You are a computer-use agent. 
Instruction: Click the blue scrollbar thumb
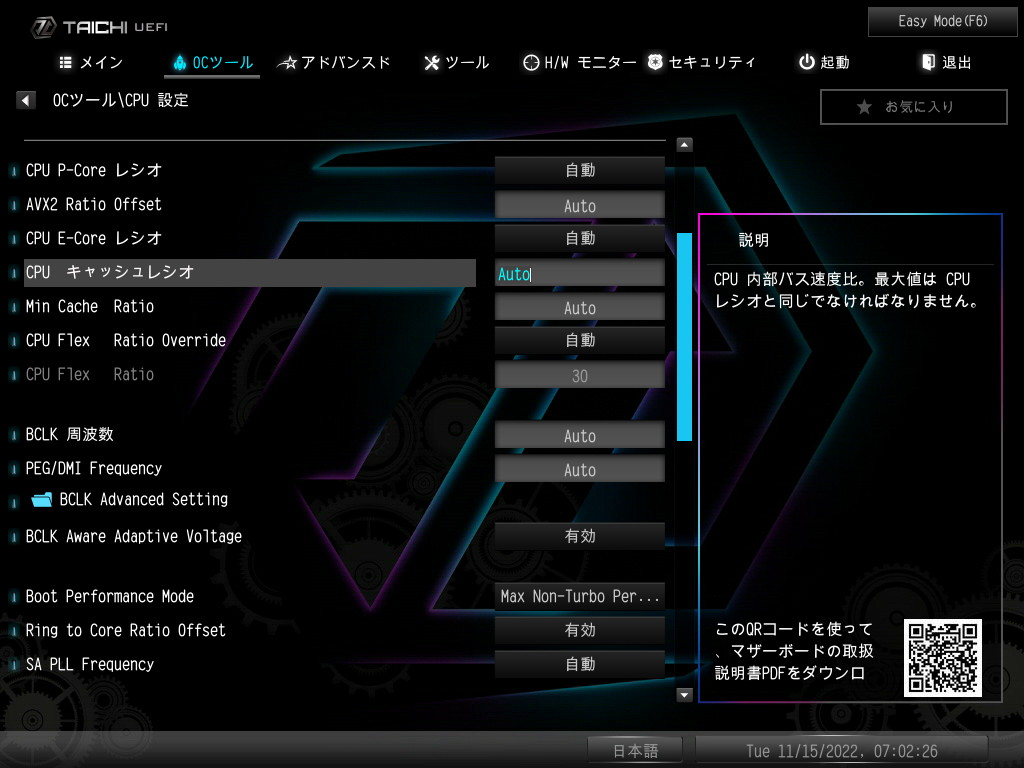click(684, 337)
